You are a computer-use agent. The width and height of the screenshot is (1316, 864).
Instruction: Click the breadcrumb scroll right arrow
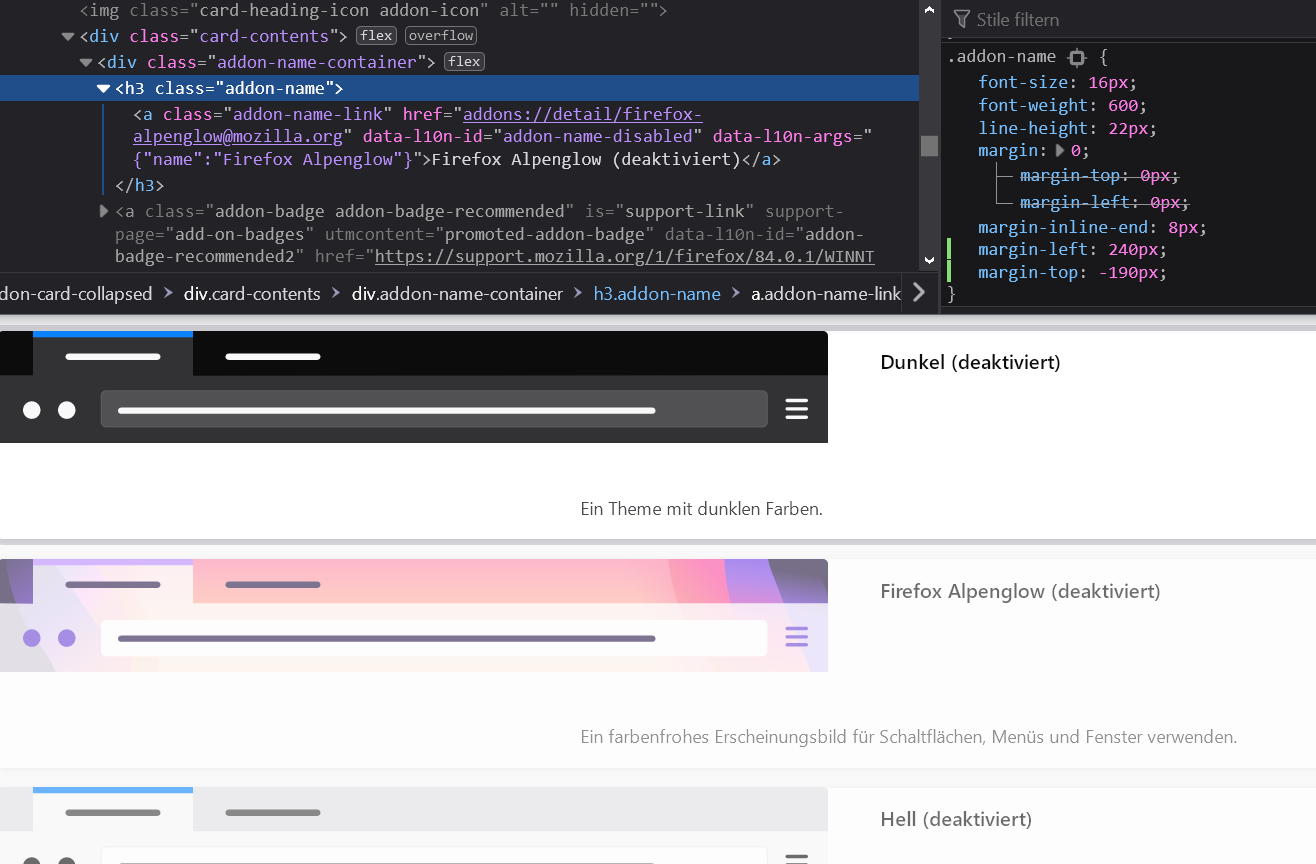point(919,292)
